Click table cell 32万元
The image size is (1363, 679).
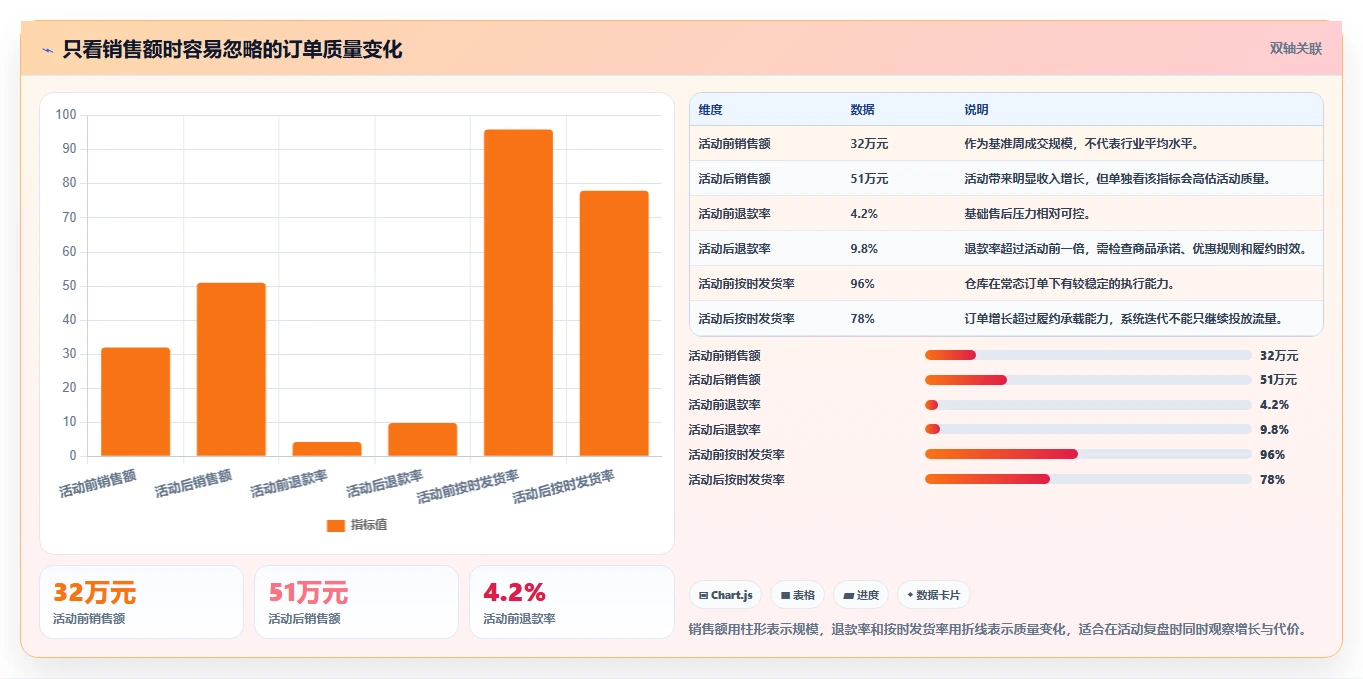869,144
